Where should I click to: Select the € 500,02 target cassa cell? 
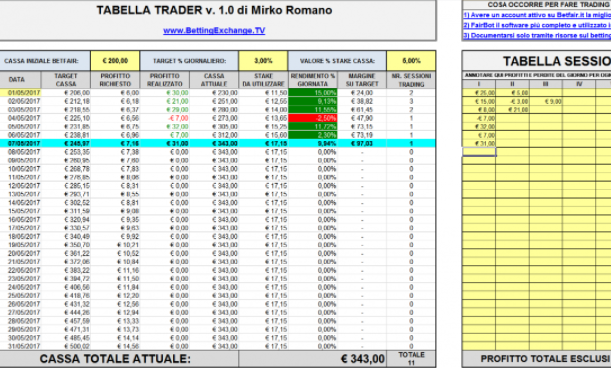click(x=65, y=346)
